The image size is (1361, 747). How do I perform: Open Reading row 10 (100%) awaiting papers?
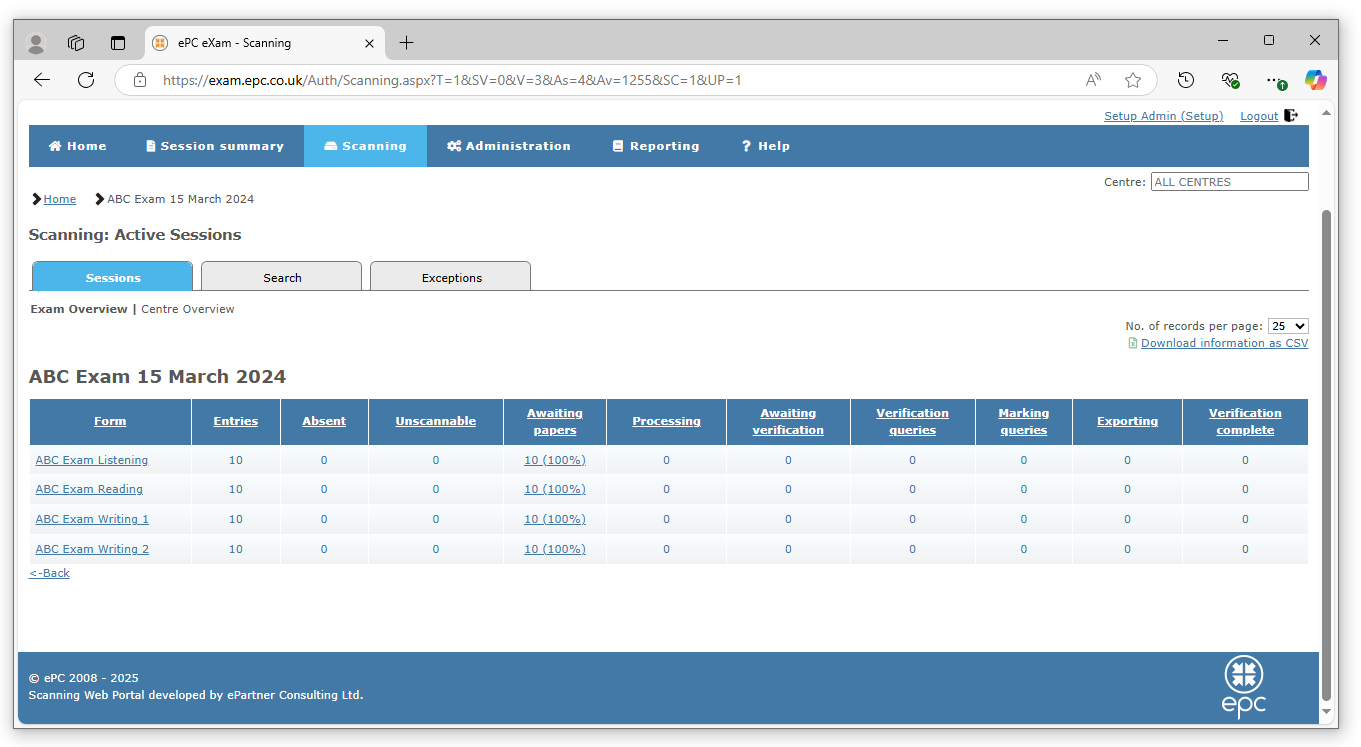point(555,489)
